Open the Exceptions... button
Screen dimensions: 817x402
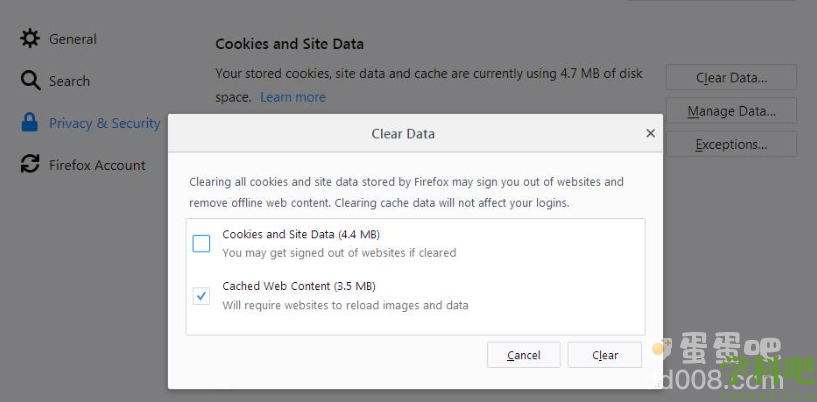[x=731, y=144]
